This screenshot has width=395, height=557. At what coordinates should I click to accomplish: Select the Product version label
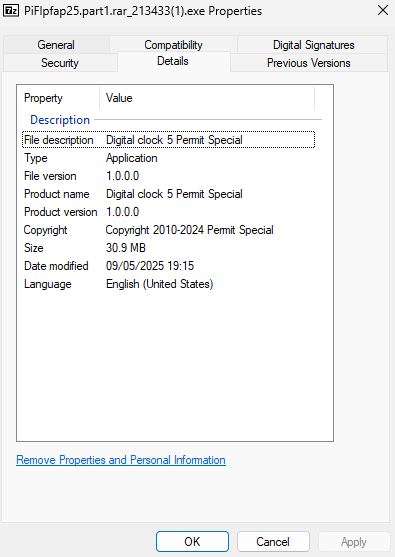[x=60, y=212]
